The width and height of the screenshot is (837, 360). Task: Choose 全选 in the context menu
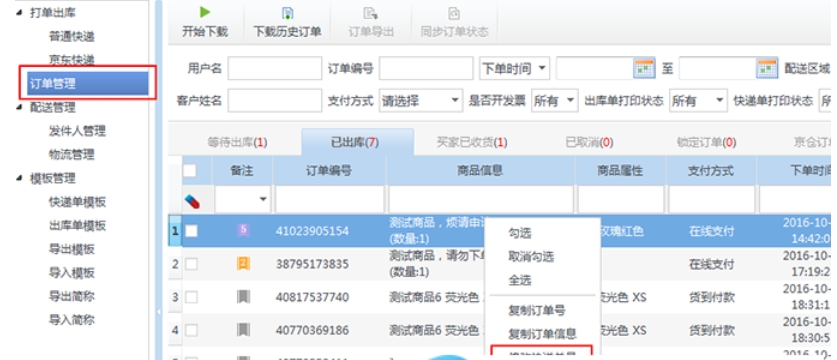tap(519, 280)
